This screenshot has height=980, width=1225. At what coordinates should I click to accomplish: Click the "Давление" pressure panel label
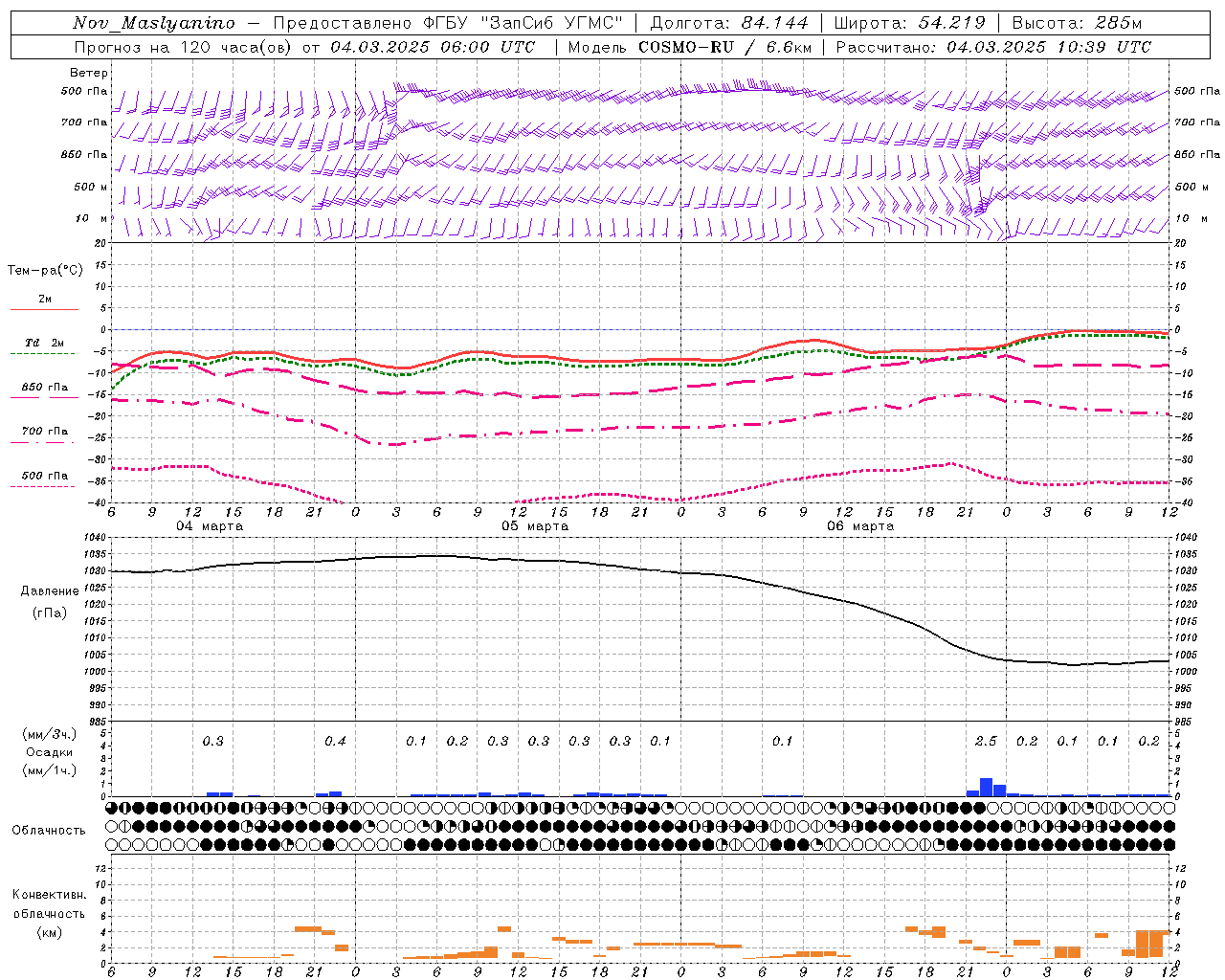[50, 591]
